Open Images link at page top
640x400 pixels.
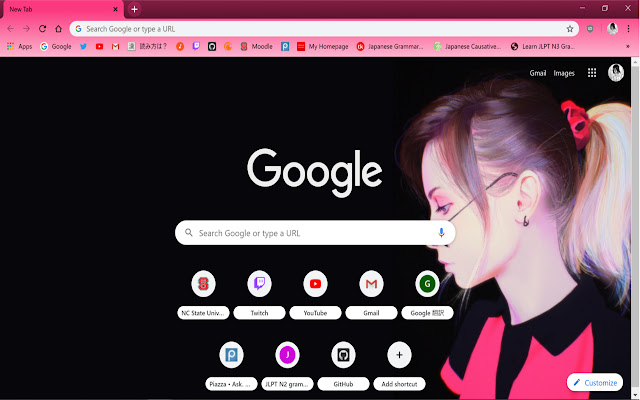click(564, 73)
